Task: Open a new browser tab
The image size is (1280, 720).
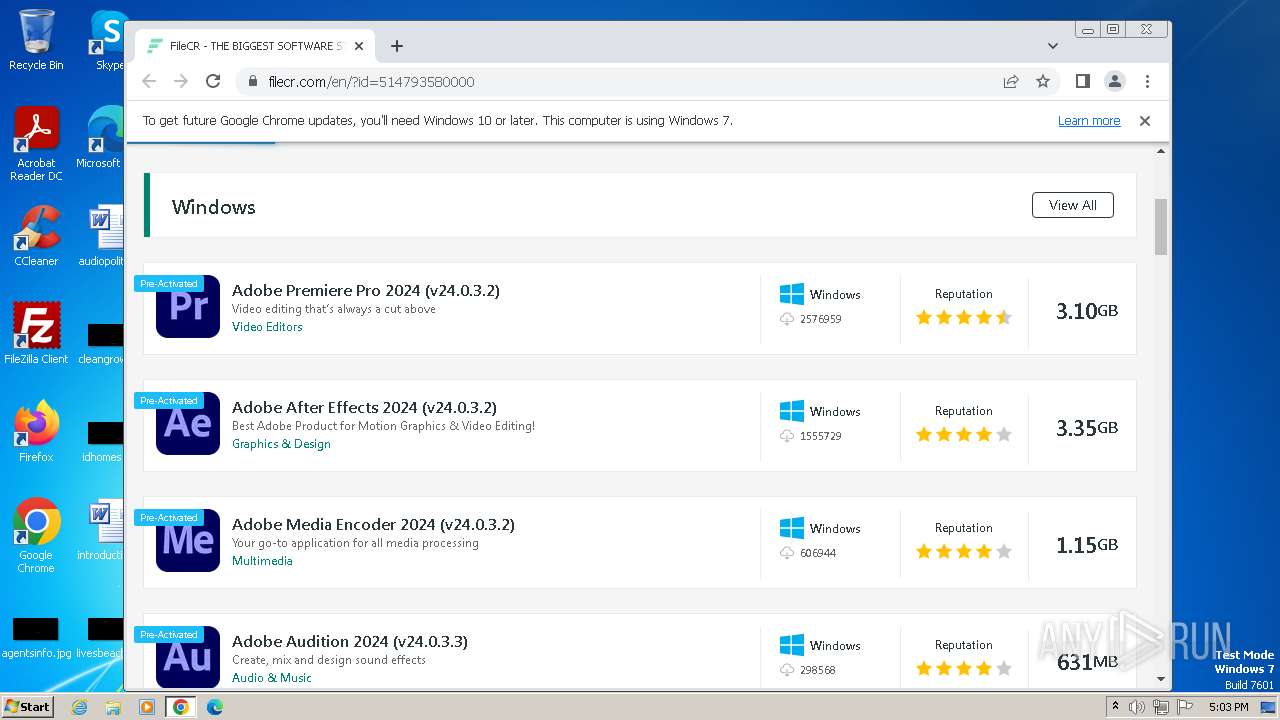Action: click(397, 46)
